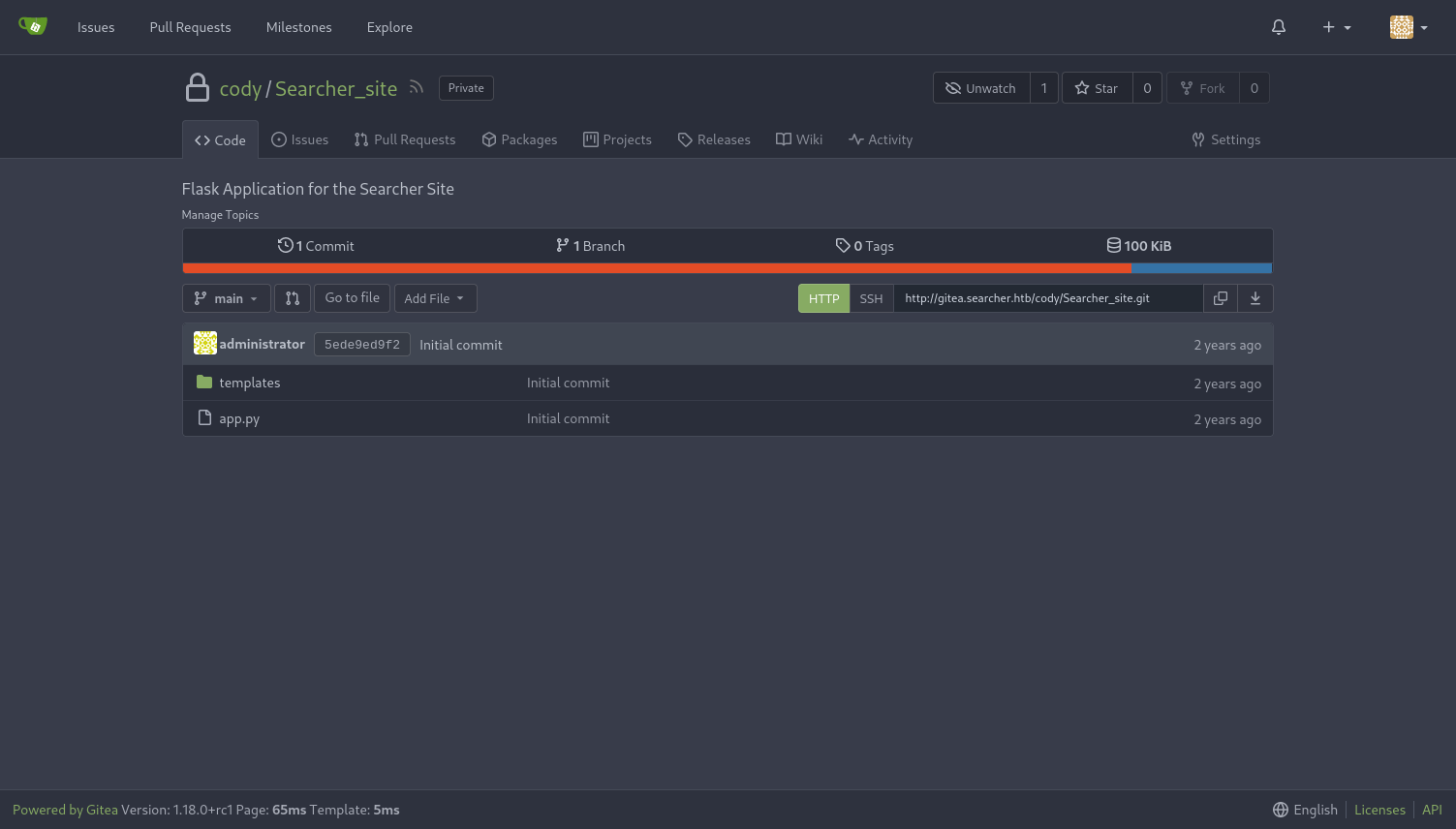The width and height of the screenshot is (1456, 829).
Task: Open the Releases tab
Action: click(x=714, y=139)
